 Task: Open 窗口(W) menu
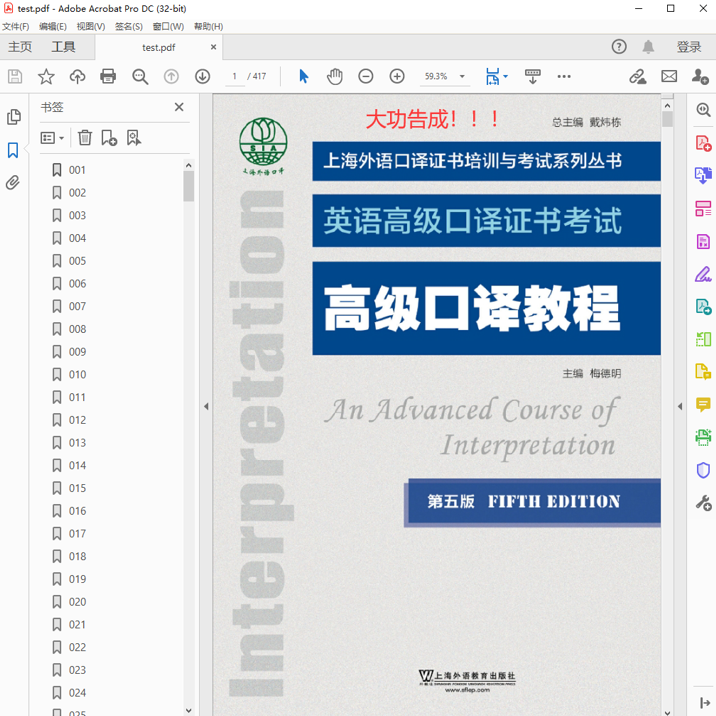168,26
